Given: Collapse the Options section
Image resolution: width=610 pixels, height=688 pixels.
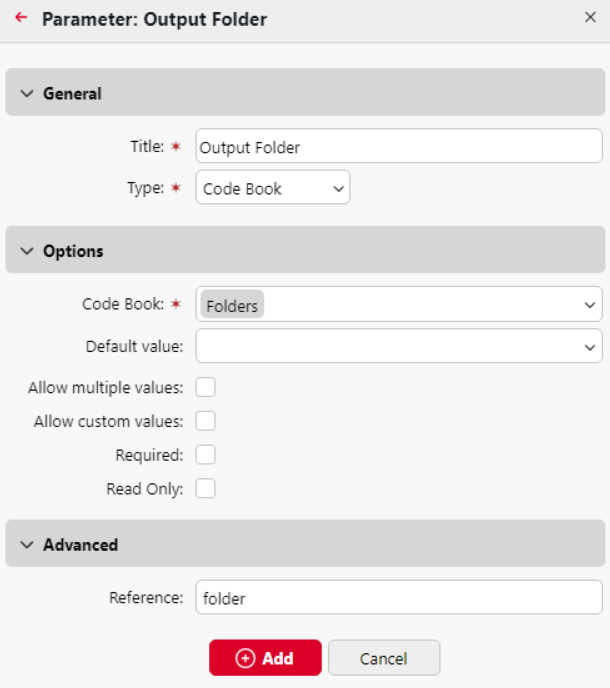Looking at the screenshot, I should click(x=27, y=251).
